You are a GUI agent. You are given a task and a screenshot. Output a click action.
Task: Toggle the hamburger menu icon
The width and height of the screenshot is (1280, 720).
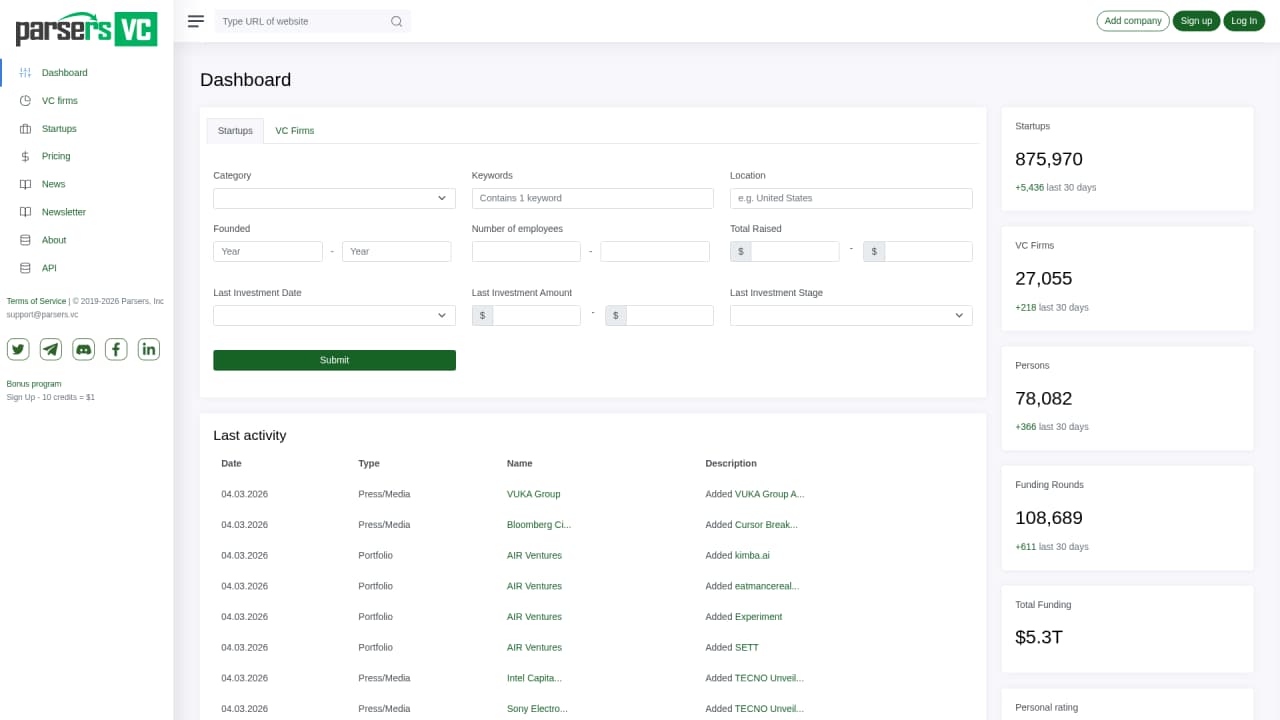coord(196,21)
